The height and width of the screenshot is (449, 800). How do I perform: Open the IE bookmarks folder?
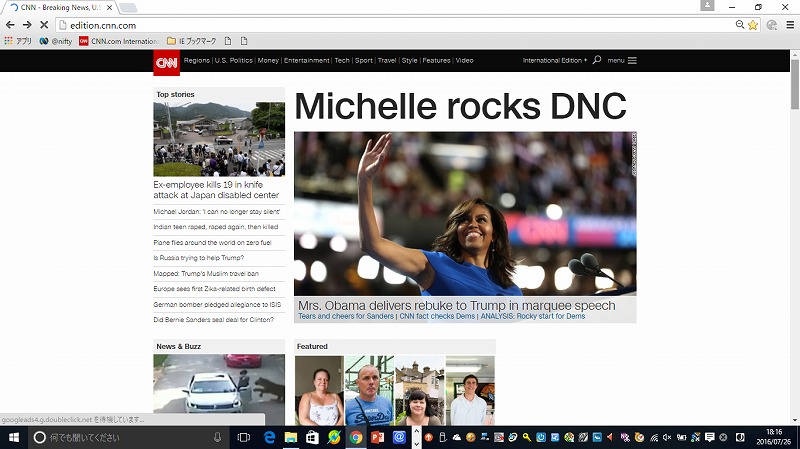(x=191, y=41)
